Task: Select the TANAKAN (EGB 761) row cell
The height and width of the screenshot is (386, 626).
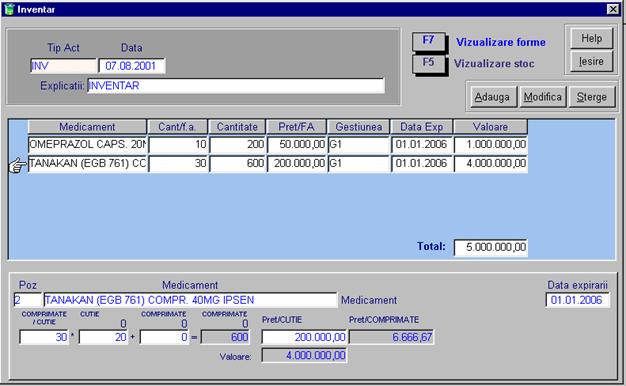Action: [x=87, y=163]
